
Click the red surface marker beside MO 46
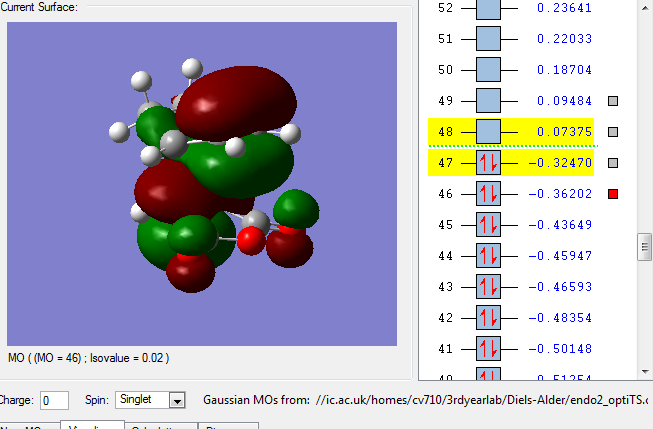[x=613, y=194]
